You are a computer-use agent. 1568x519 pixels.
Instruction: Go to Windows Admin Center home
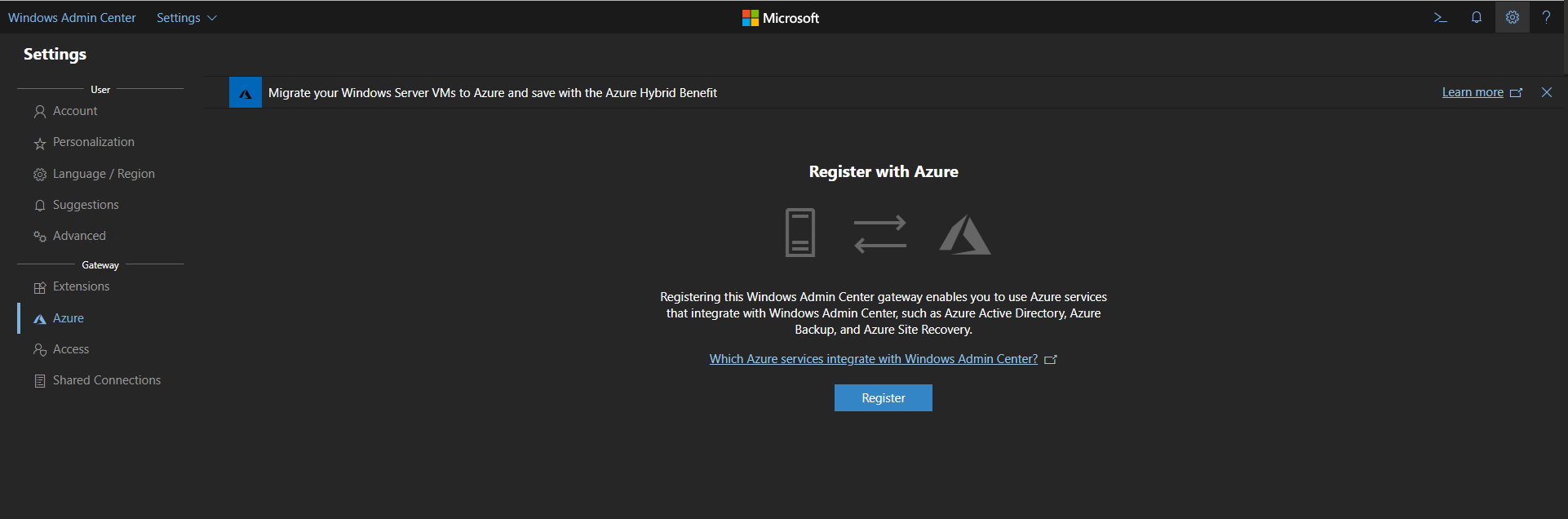click(x=72, y=18)
